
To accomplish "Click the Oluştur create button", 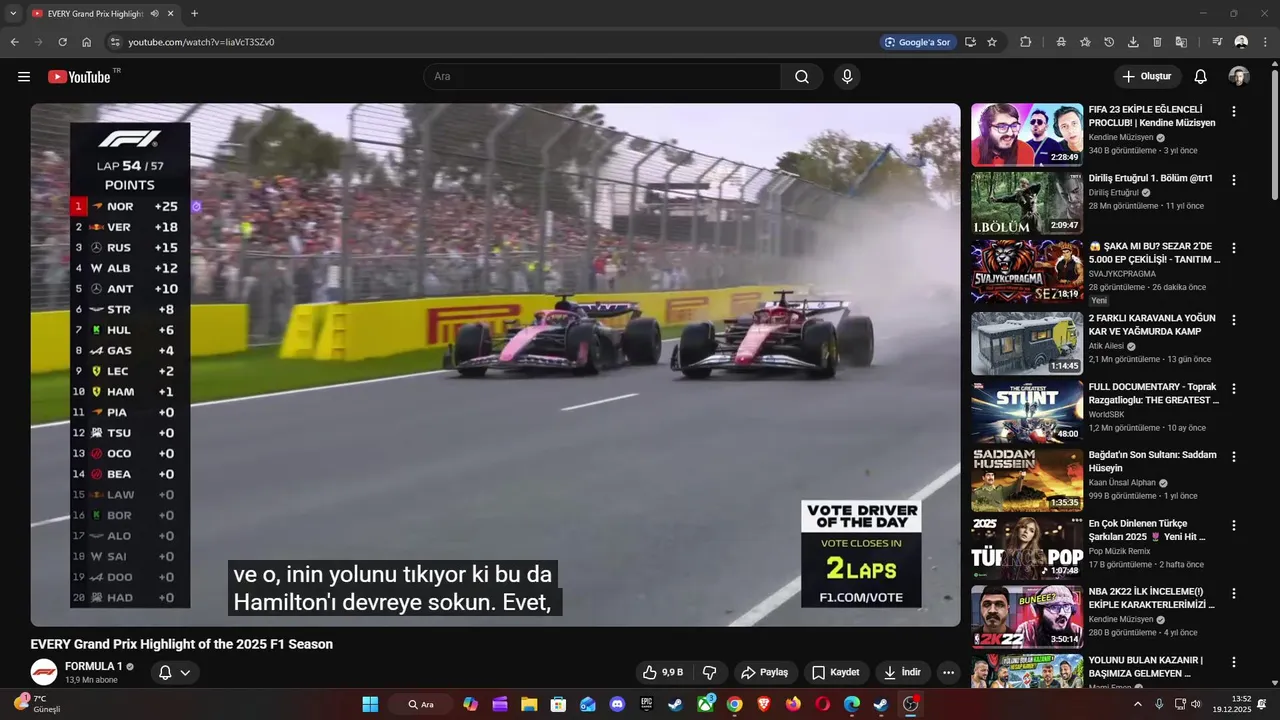I will tap(1148, 77).
